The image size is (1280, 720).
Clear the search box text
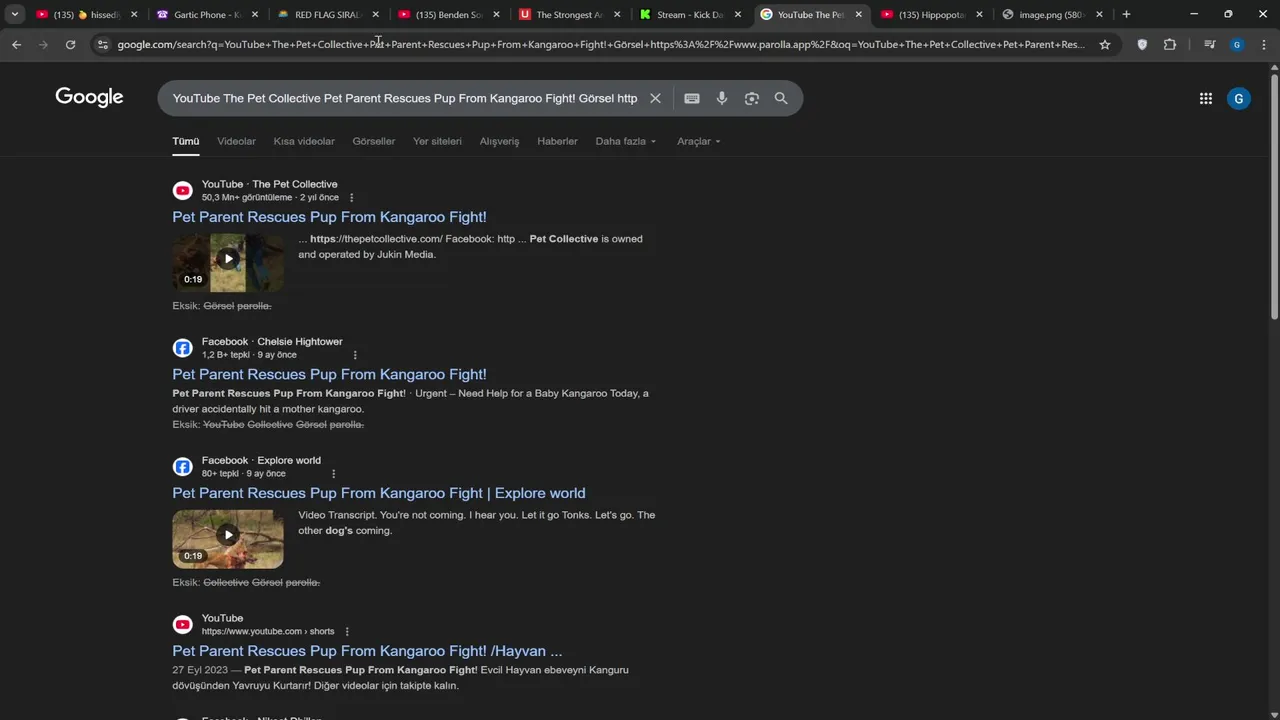[x=655, y=98]
